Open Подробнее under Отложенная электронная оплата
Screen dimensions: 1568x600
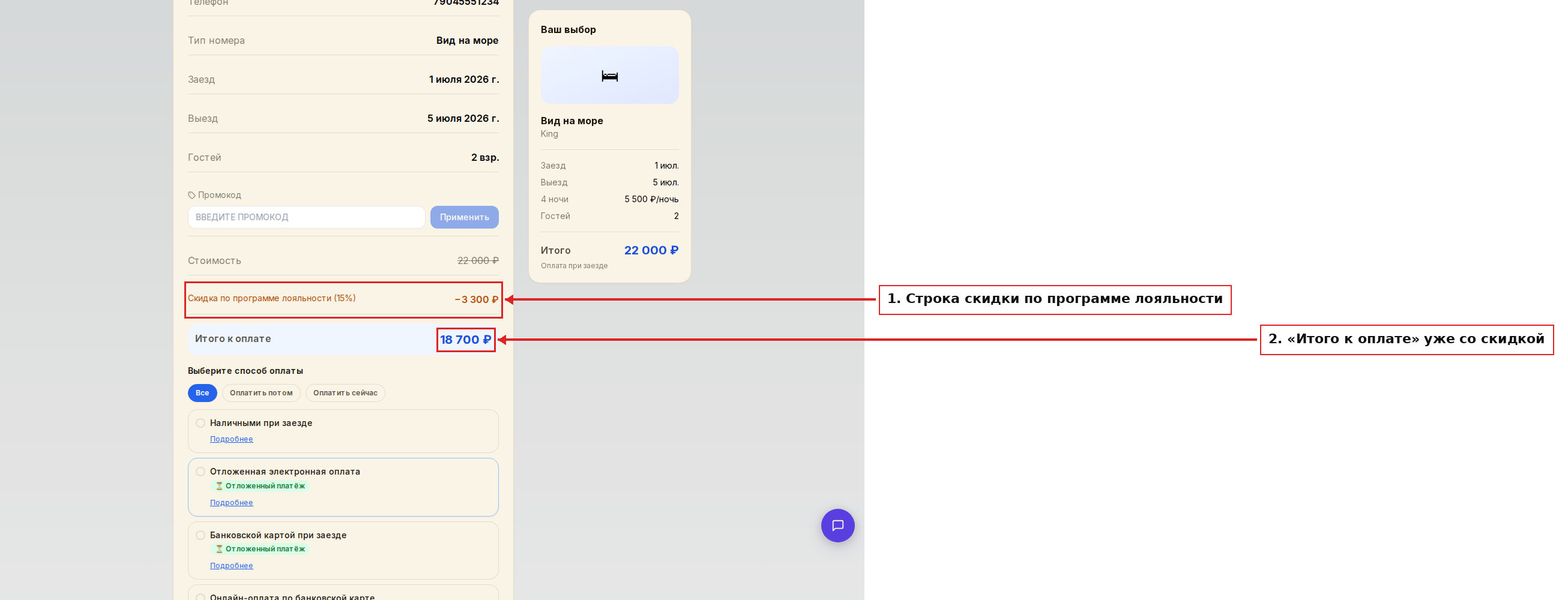[231, 502]
